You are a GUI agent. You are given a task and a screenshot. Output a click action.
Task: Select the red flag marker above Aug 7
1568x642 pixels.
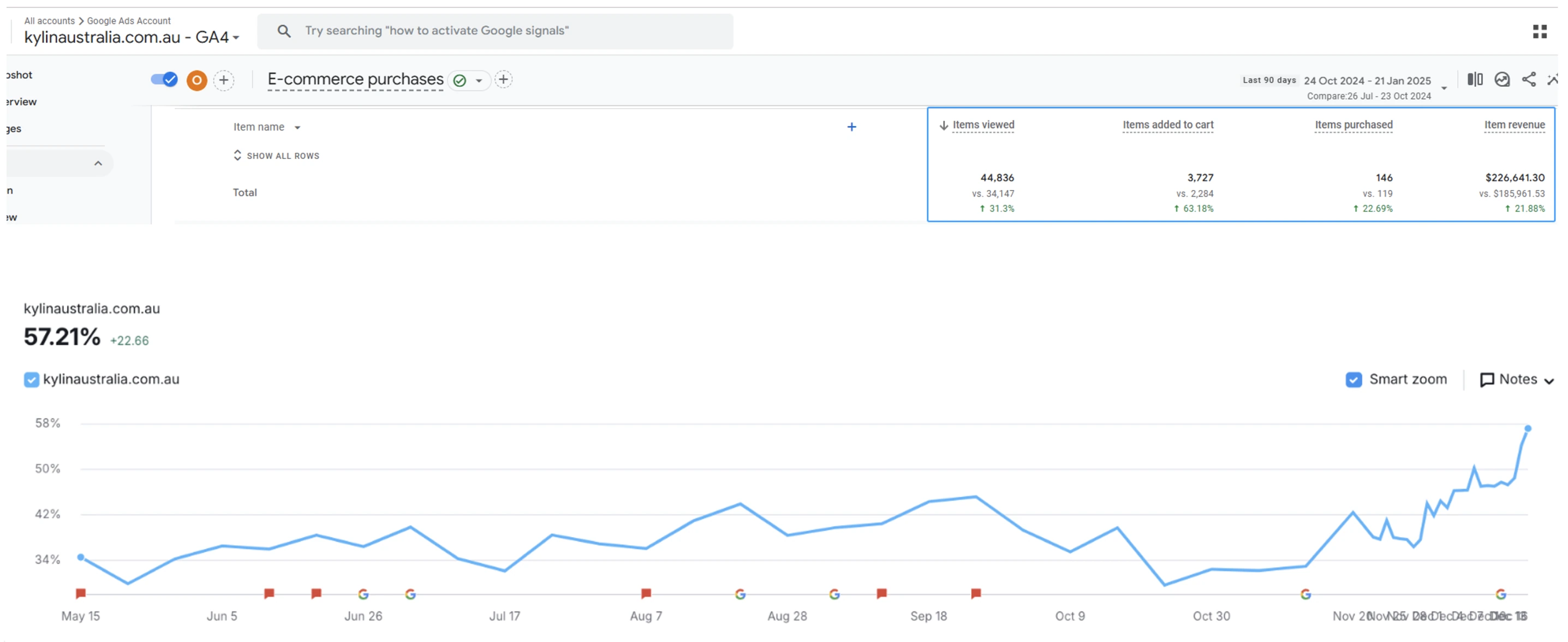click(646, 593)
